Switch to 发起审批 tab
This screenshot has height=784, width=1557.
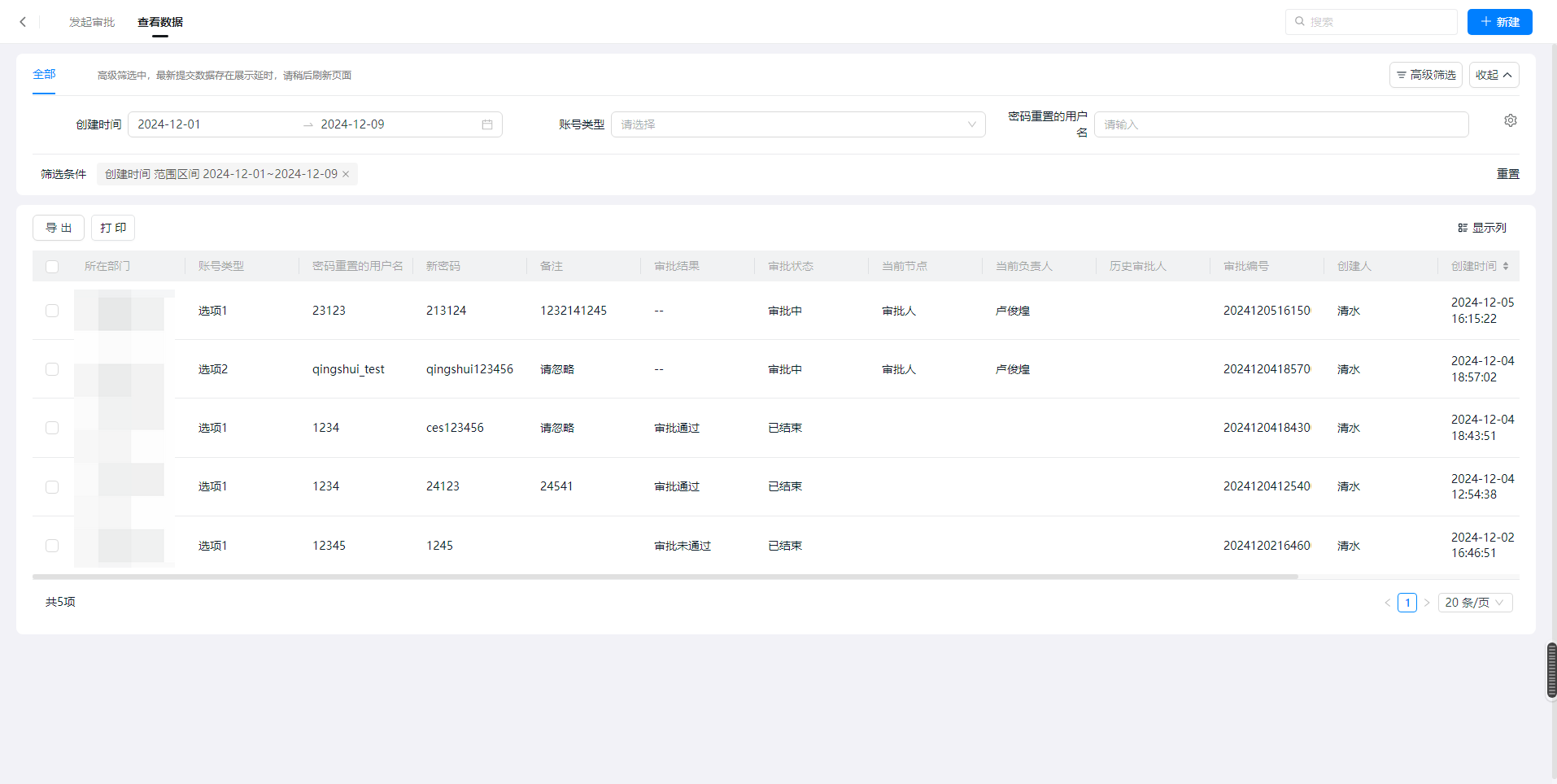92,22
